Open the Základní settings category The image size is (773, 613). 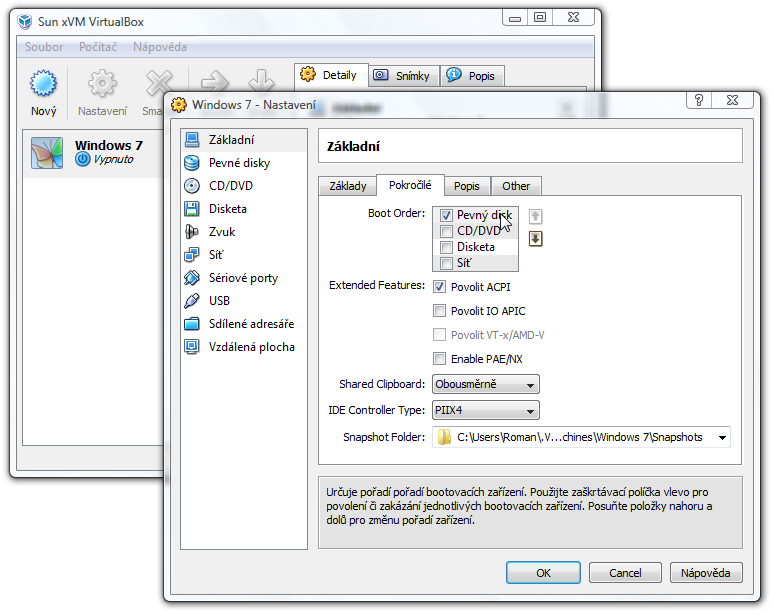click(244, 140)
